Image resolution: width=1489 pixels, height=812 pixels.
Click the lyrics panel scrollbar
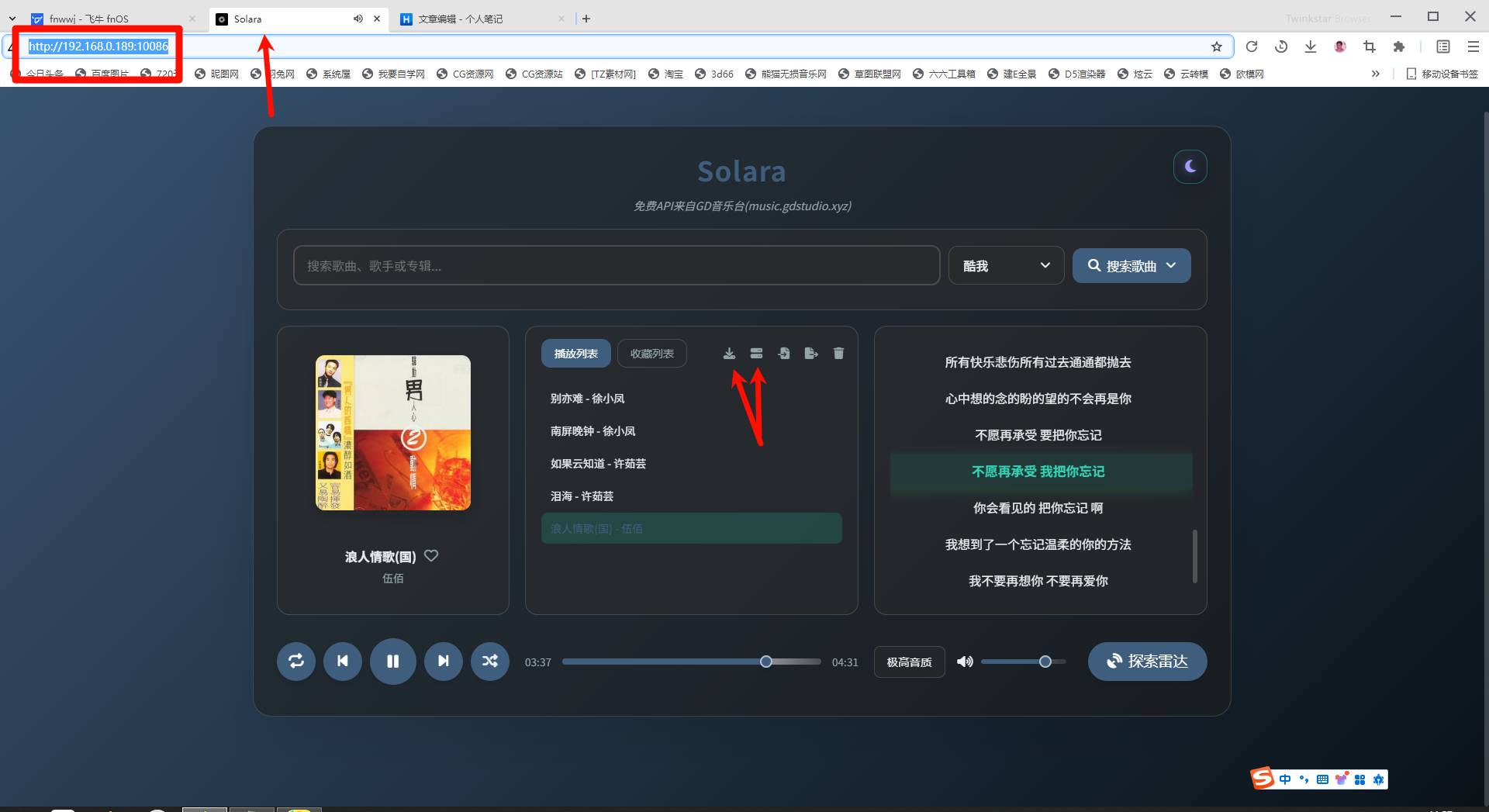pyautogui.click(x=1195, y=556)
